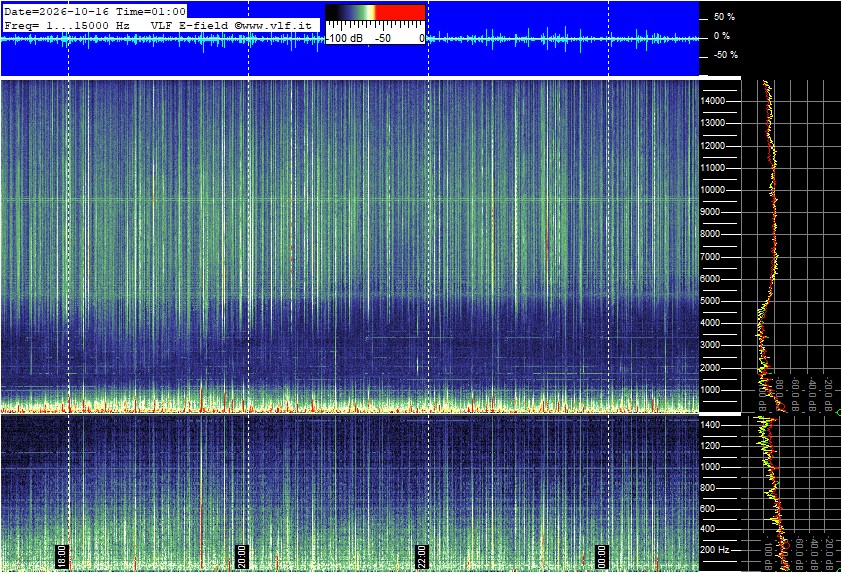Click the 14000 frequency axis label
The image size is (842, 573).
713,101
